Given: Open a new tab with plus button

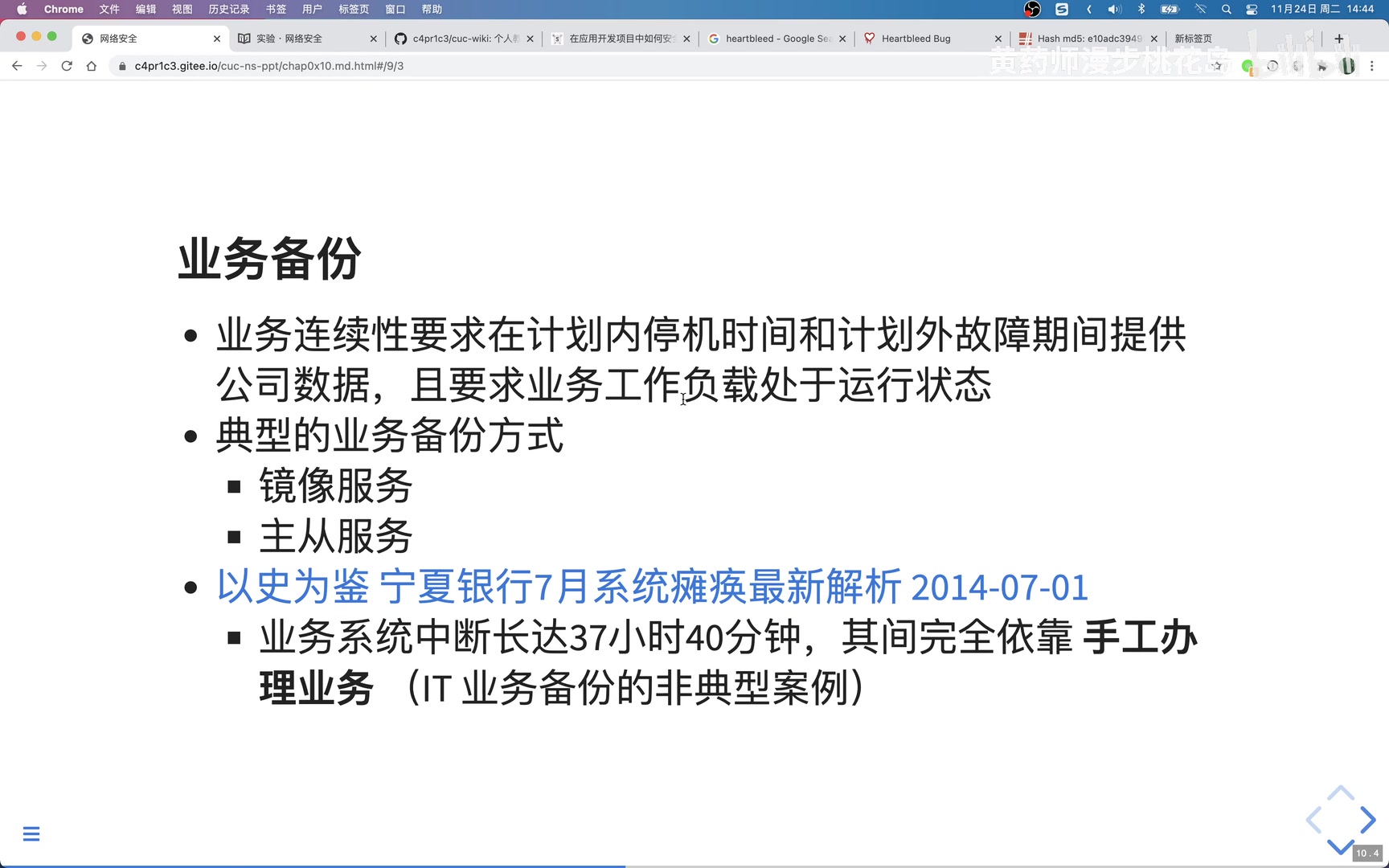Looking at the screenshot, I should [1339, 39].
